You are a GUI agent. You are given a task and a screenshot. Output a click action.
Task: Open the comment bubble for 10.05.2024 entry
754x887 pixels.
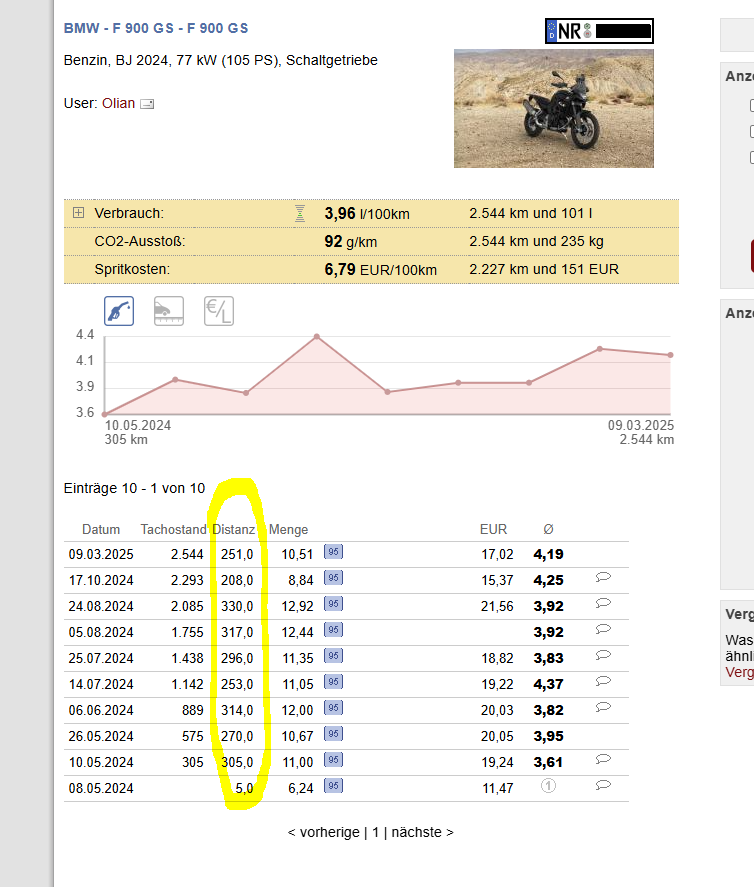point(603,760)
